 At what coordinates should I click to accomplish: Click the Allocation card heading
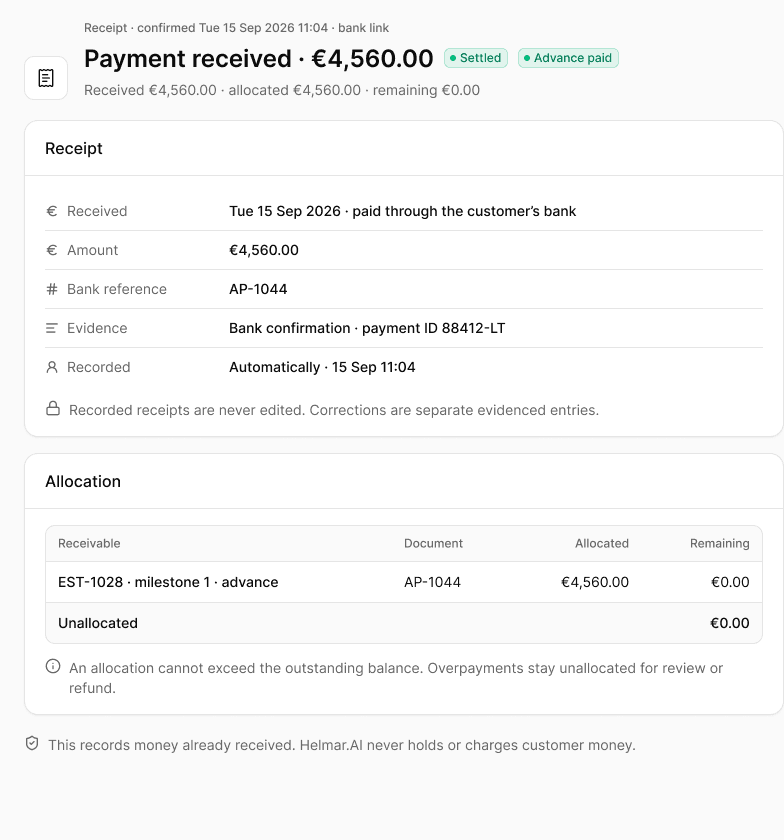coord(83,482)
